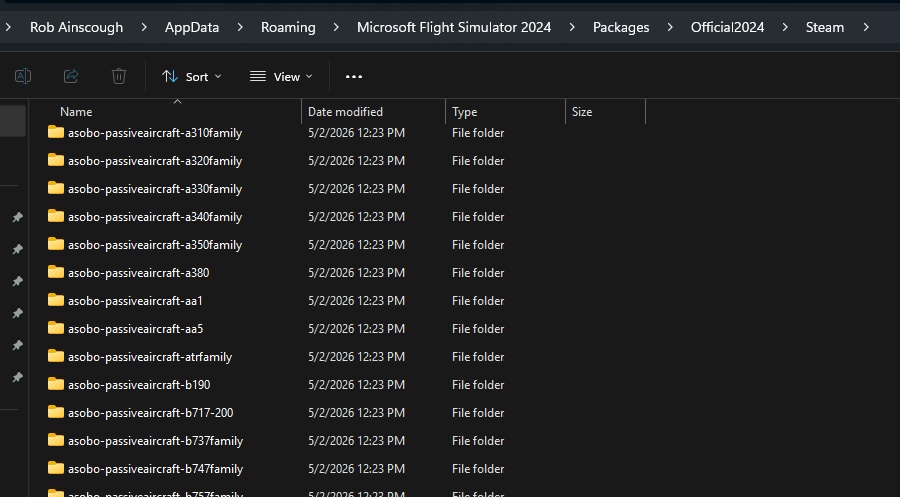
Task: Sort by Size column header
Action: coord(581,112)
